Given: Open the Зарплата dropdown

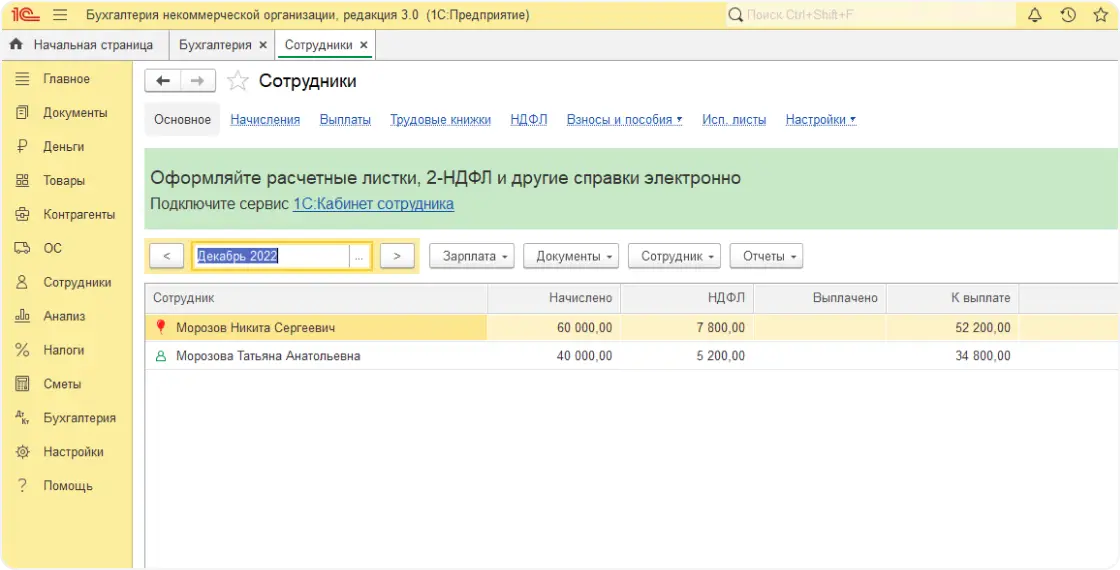Looking at the screenshot, I should click(x=472, y=256).
